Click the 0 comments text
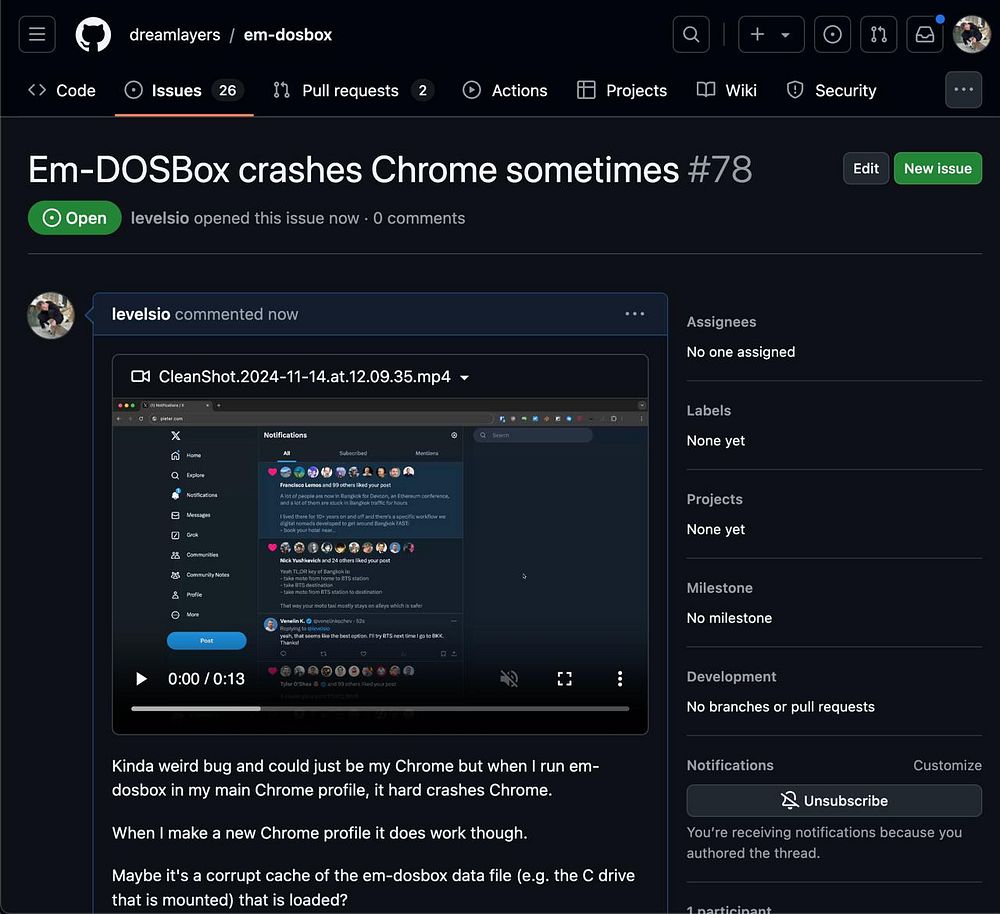The width and height of the screenshot is (1000, 914). tap(419, 218)
